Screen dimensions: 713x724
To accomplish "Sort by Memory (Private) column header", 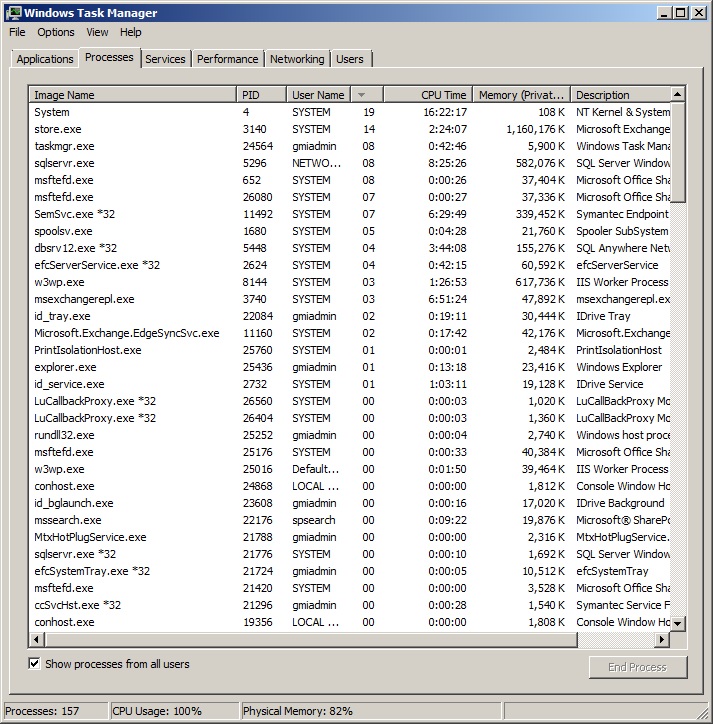I will coord(521,95).
